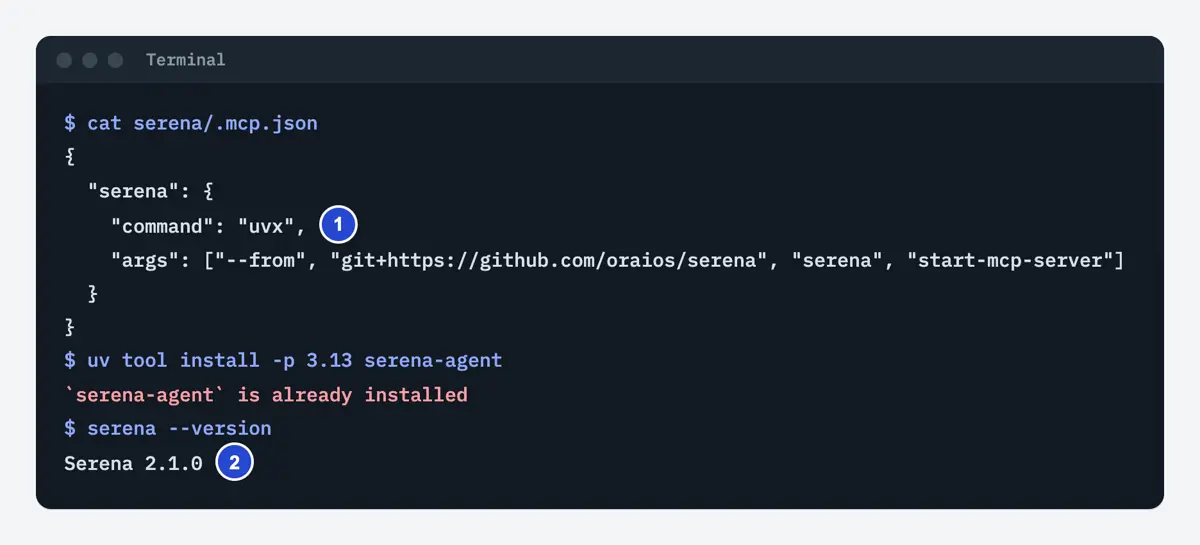Click the cat serena/.mcp.json command
This screenshot has height=545, width=1200.
[202, 124]
